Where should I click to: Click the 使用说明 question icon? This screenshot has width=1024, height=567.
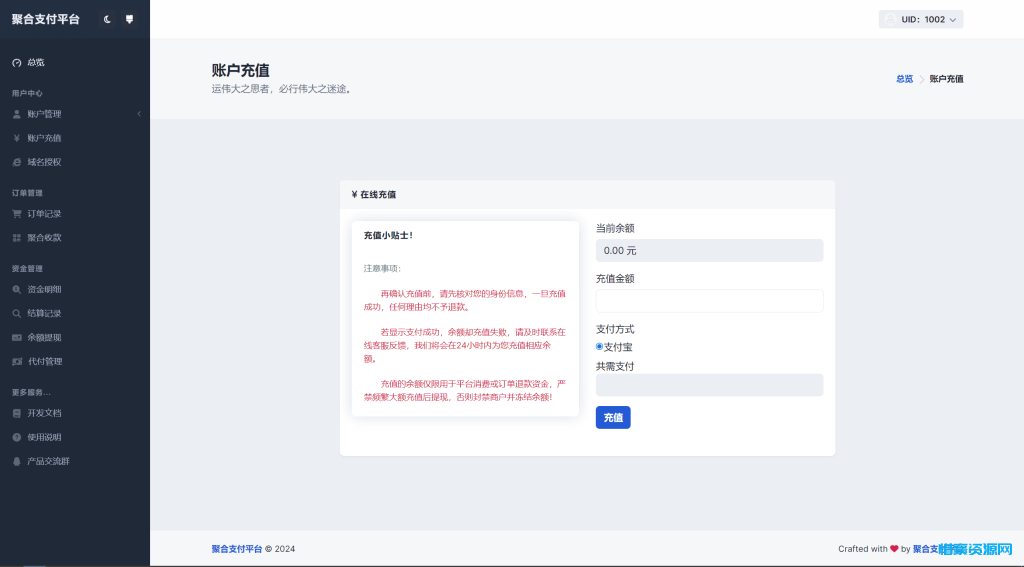coord(17,438)
